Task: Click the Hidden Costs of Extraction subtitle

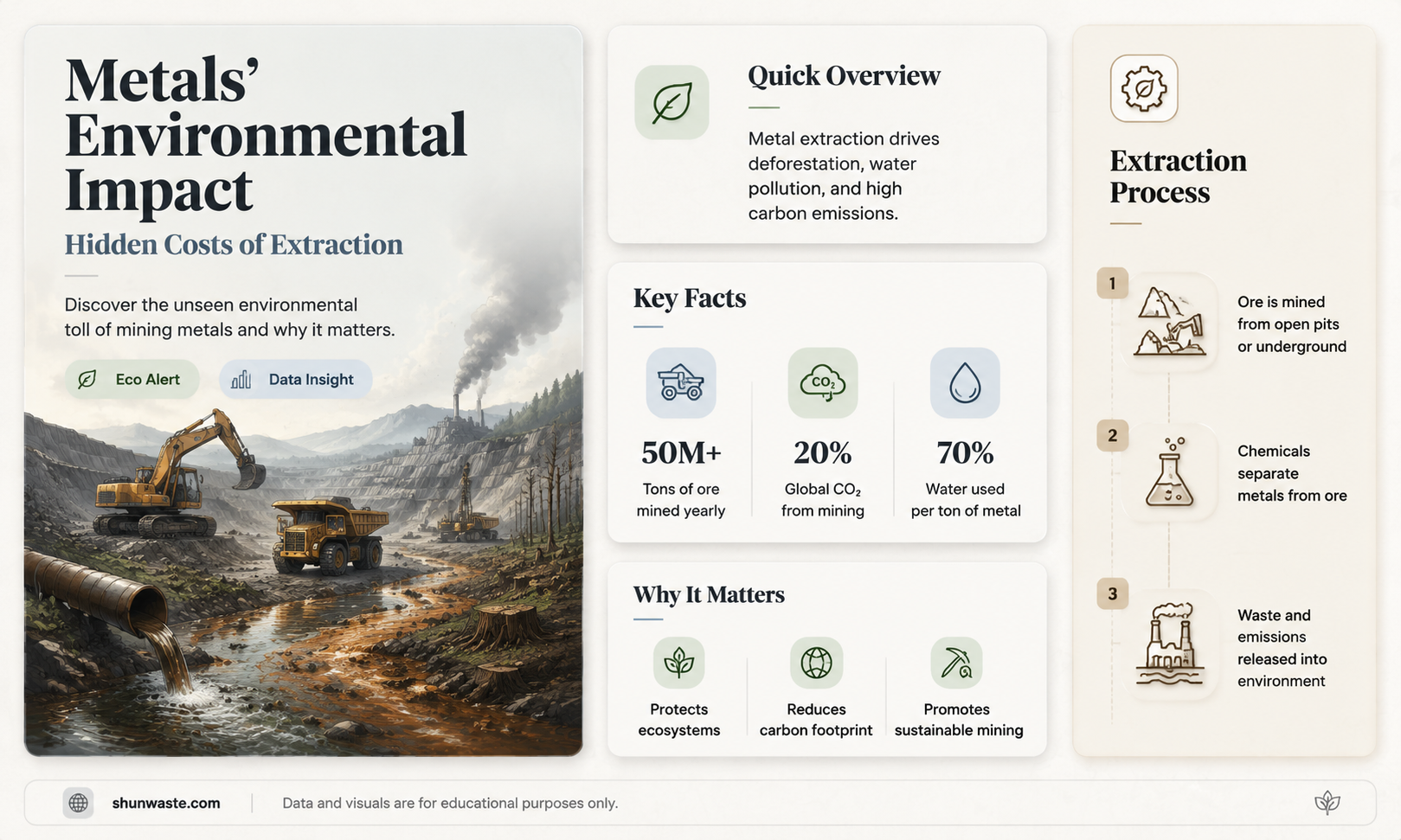Action: point(234,245)
